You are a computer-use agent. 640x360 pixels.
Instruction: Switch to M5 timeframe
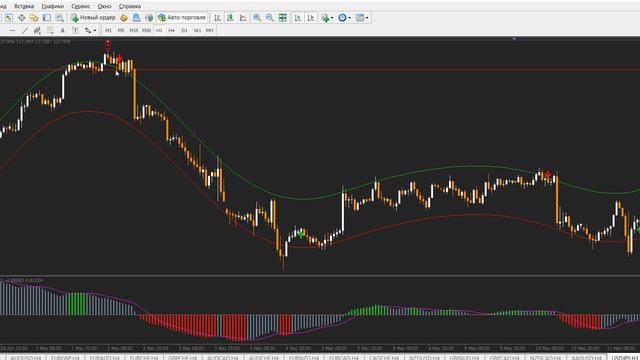(121, 30)
